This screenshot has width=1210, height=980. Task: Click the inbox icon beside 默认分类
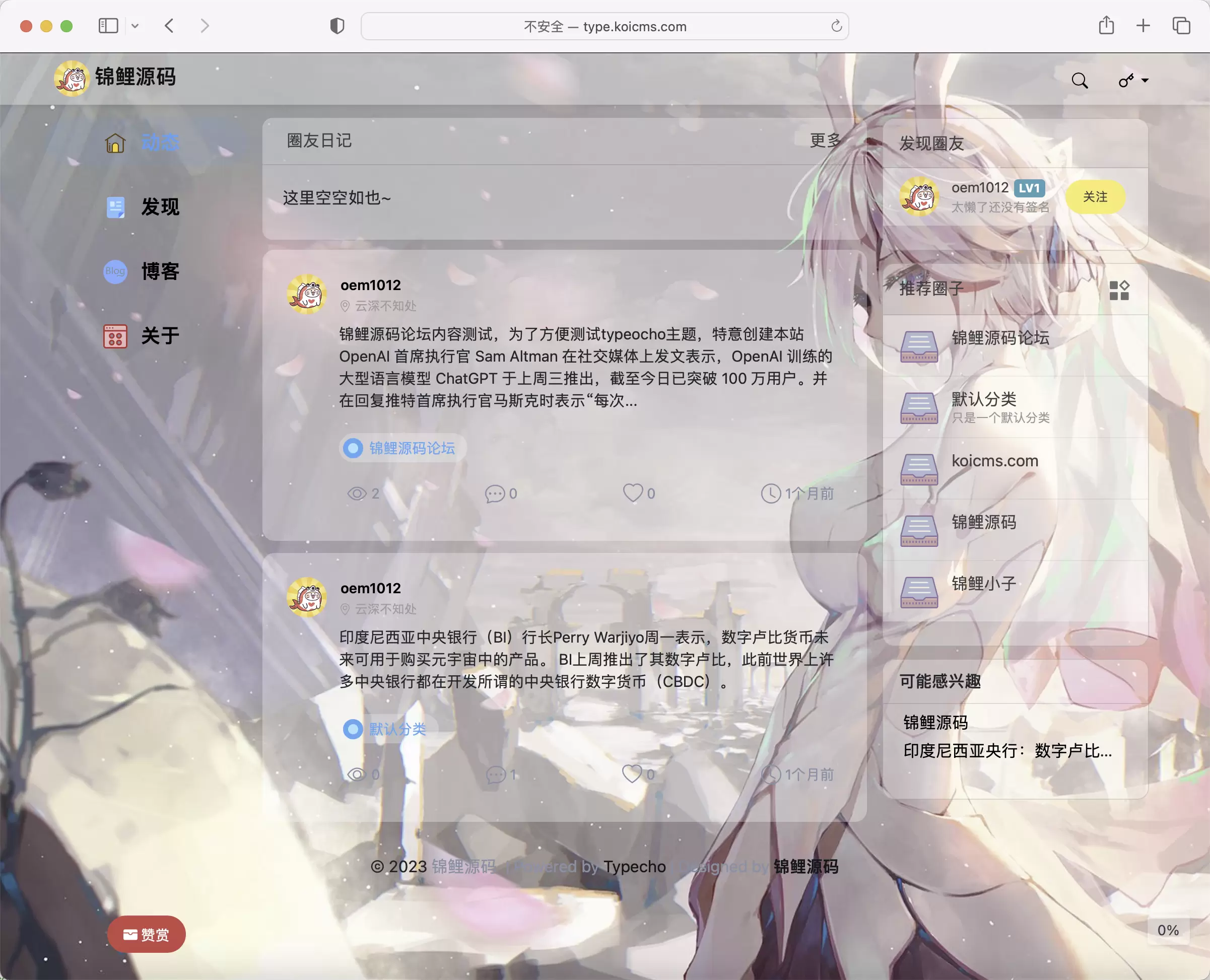pyautogui.click(x=919, y=407)
